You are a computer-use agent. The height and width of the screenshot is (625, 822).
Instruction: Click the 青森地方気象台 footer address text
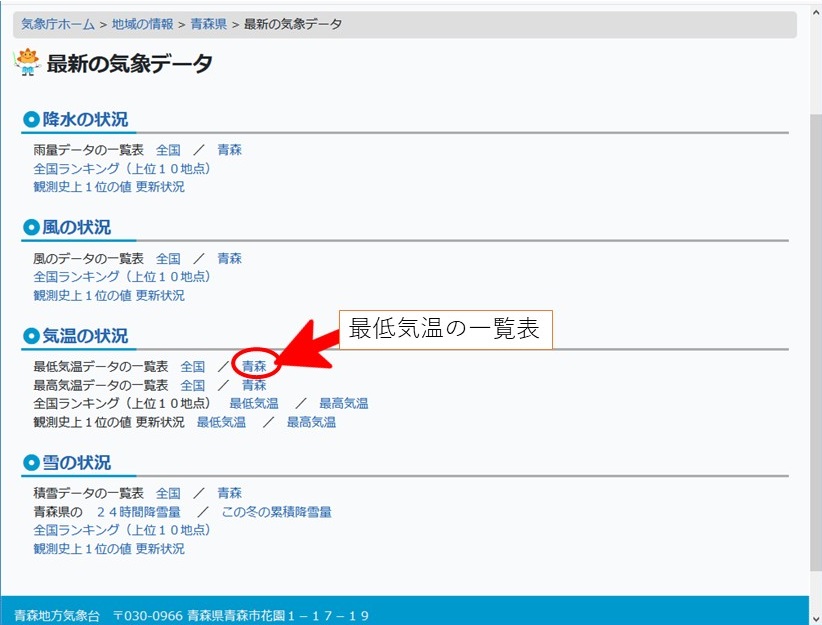[x=191, y=615]
